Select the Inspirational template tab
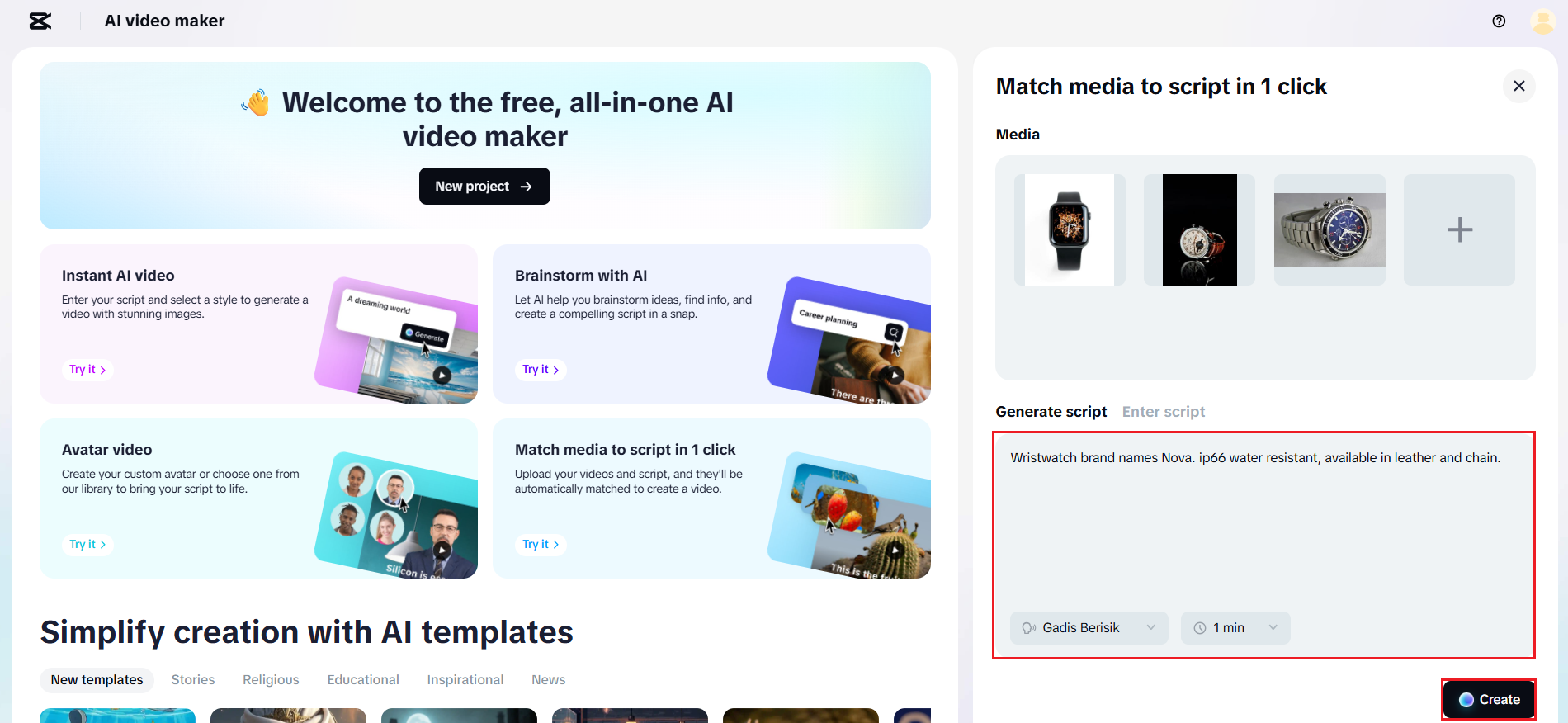This screenshot has width=1568, height=723. 465,680
